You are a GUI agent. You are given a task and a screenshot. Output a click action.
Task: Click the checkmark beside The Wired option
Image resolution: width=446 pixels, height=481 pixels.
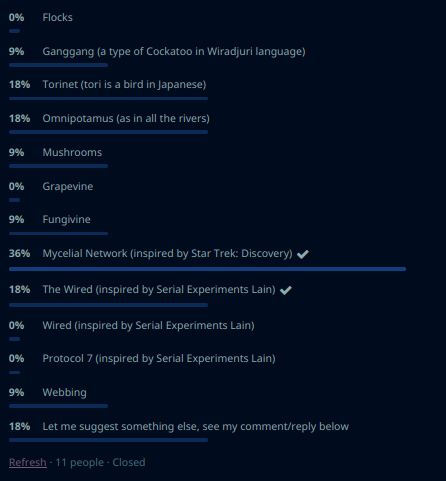(286, 290)
